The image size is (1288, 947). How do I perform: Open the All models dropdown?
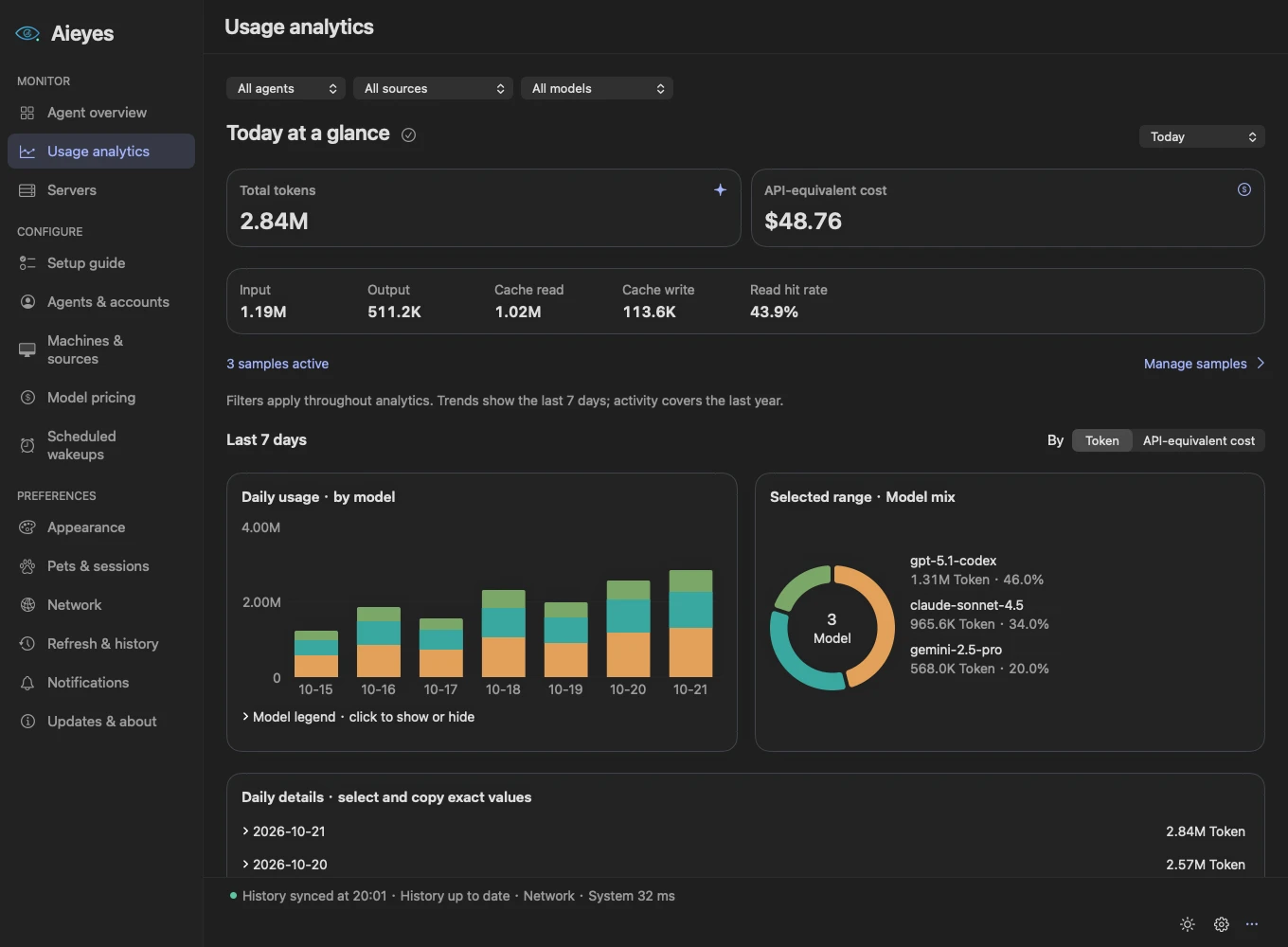[x=597, y=88]
